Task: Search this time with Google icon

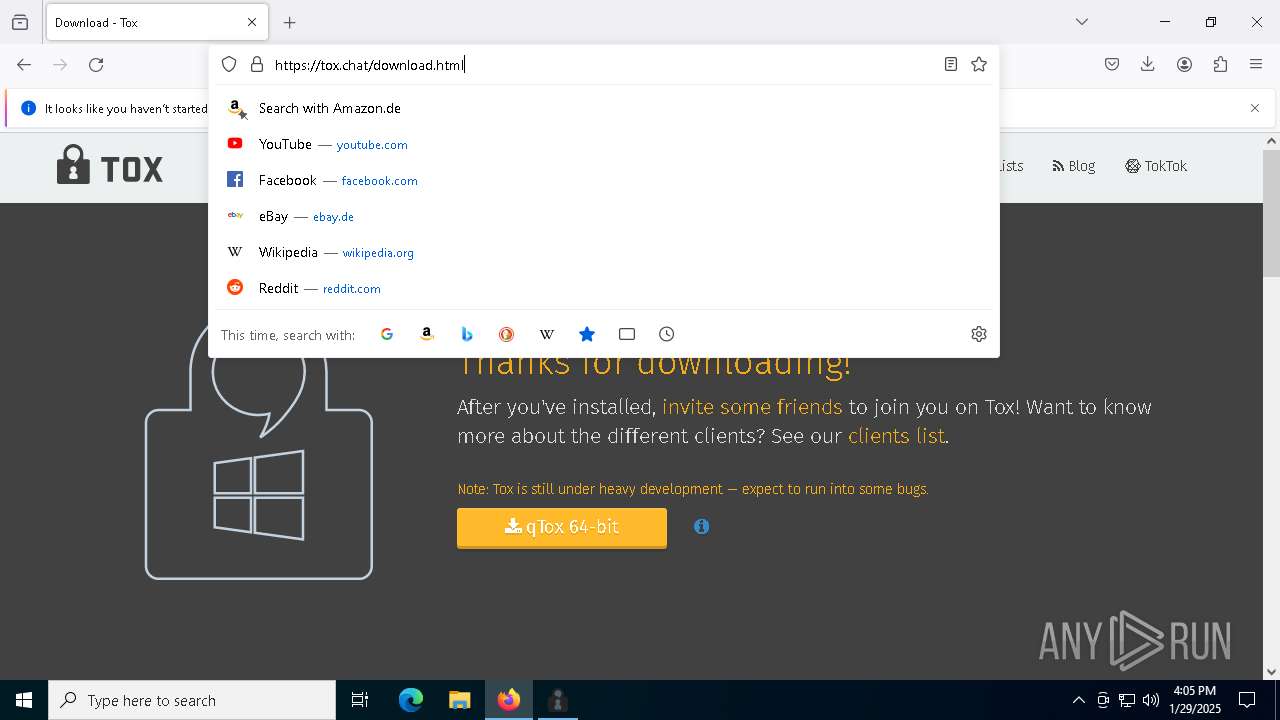Action: click(x=387, y=334)
